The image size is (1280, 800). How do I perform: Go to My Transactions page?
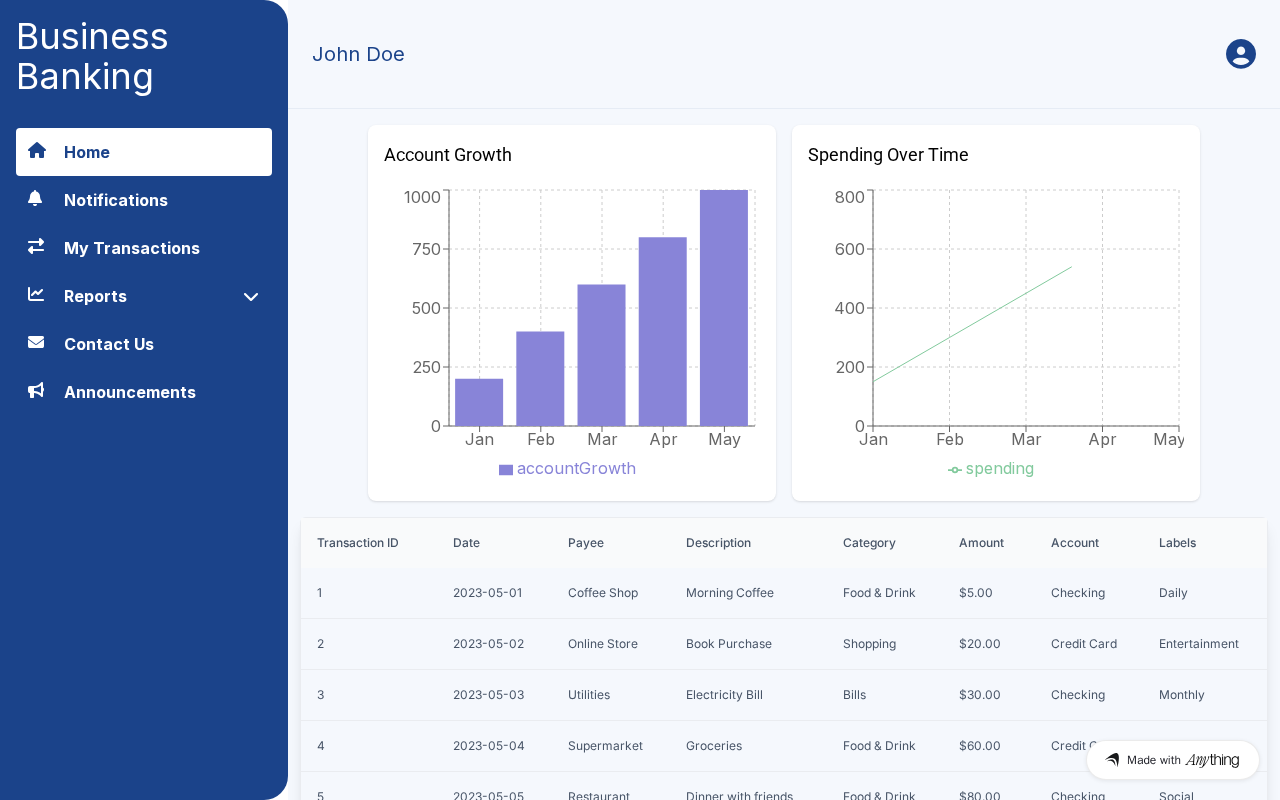(144, 248)
